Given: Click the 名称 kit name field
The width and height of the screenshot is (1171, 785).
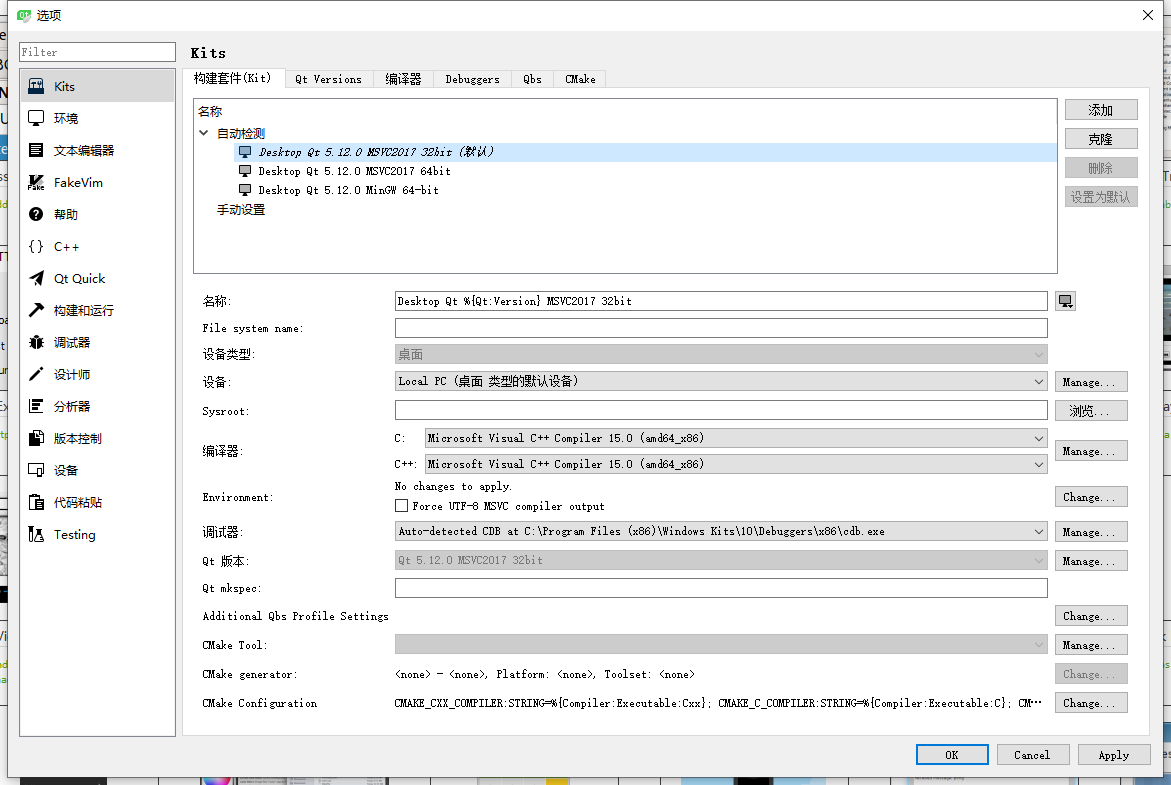Looking at the screenshot, I should [x=721, y=301].
